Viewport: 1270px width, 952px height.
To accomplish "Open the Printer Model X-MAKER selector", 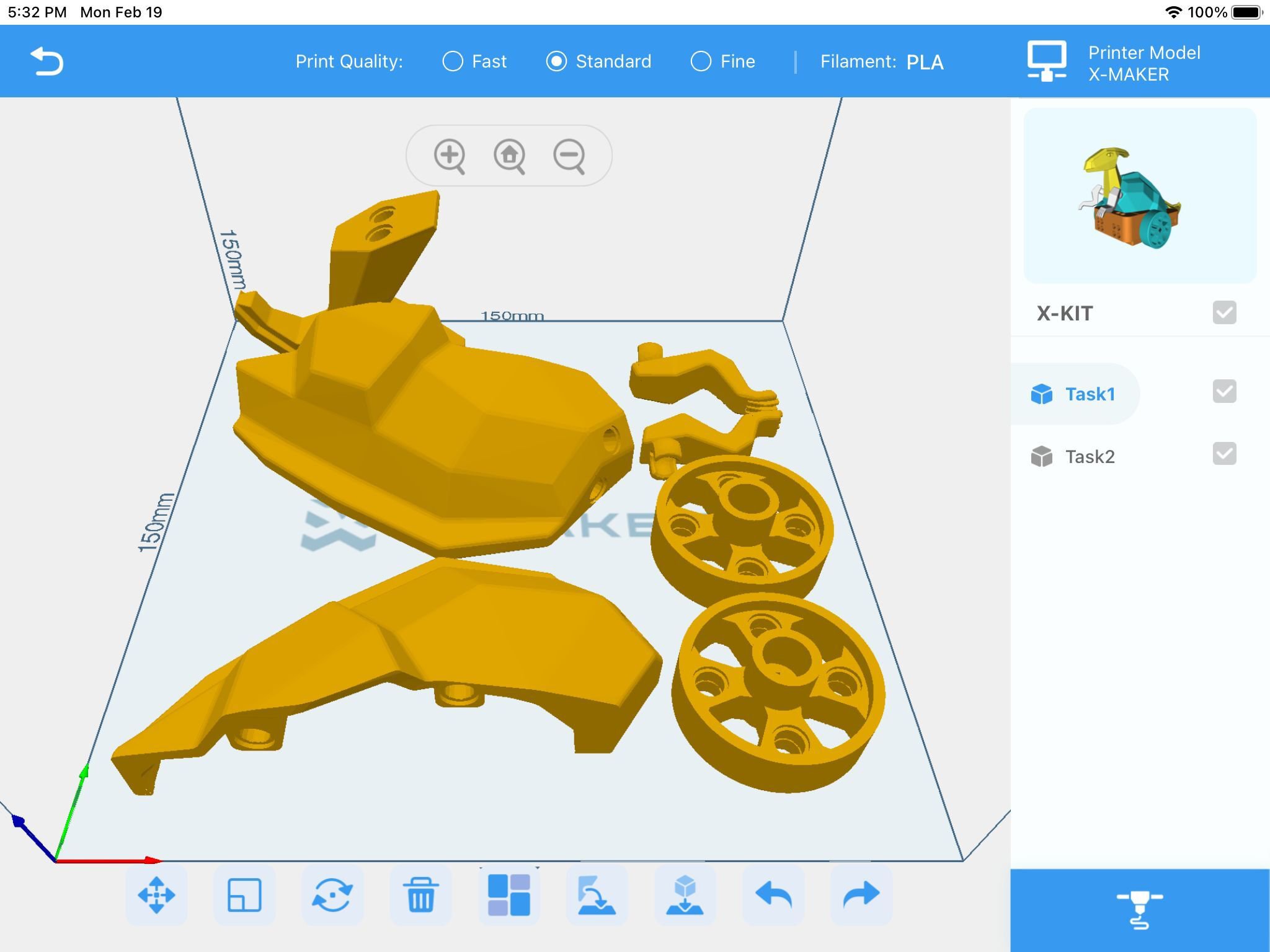I will coord(1144,63).
